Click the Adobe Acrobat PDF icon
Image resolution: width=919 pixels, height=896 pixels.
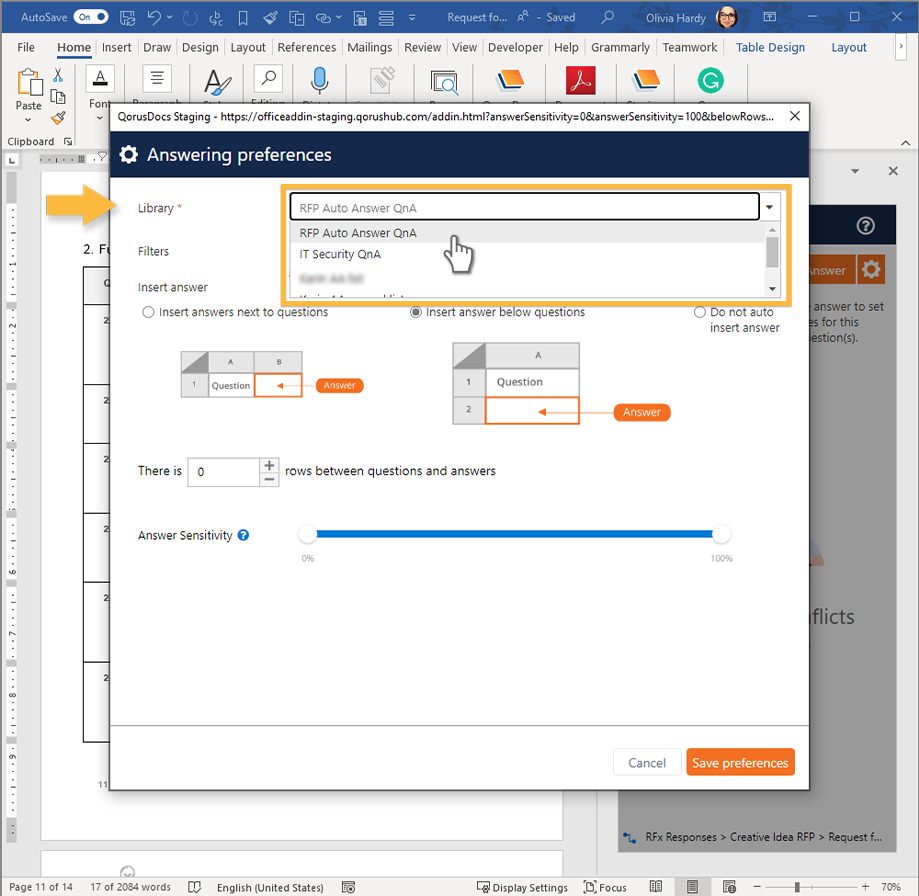[580, 80]
